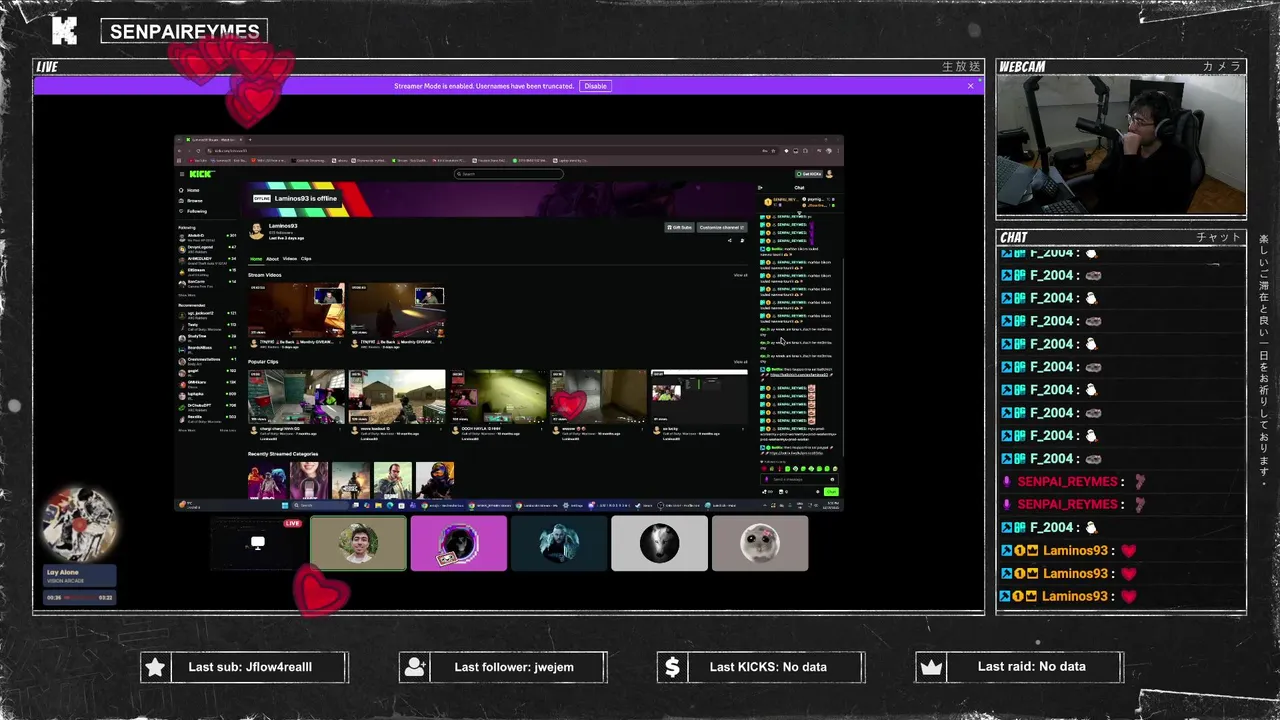Open the Kick hamburger menu
The image size is (1280, 720).
coord(182,174)
